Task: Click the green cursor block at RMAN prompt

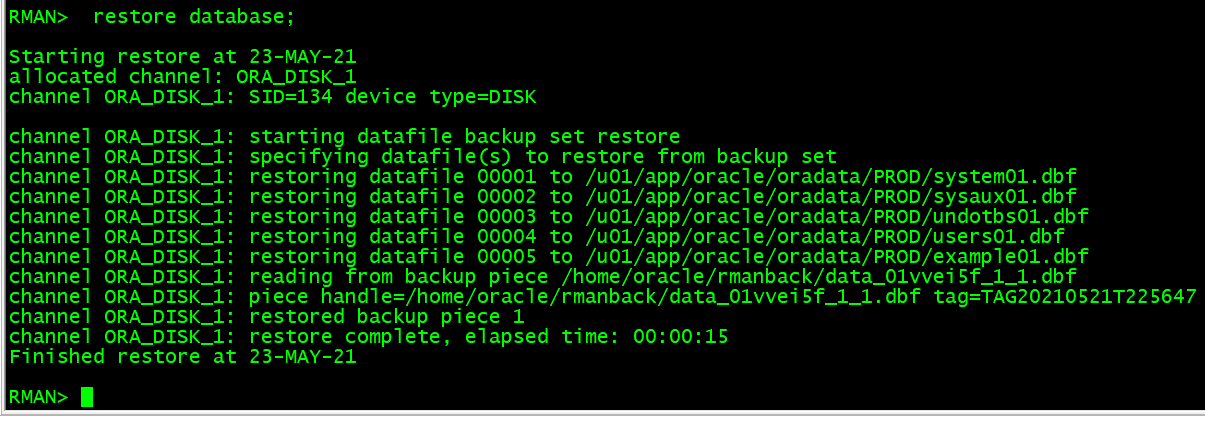Action: pos(87,397)
